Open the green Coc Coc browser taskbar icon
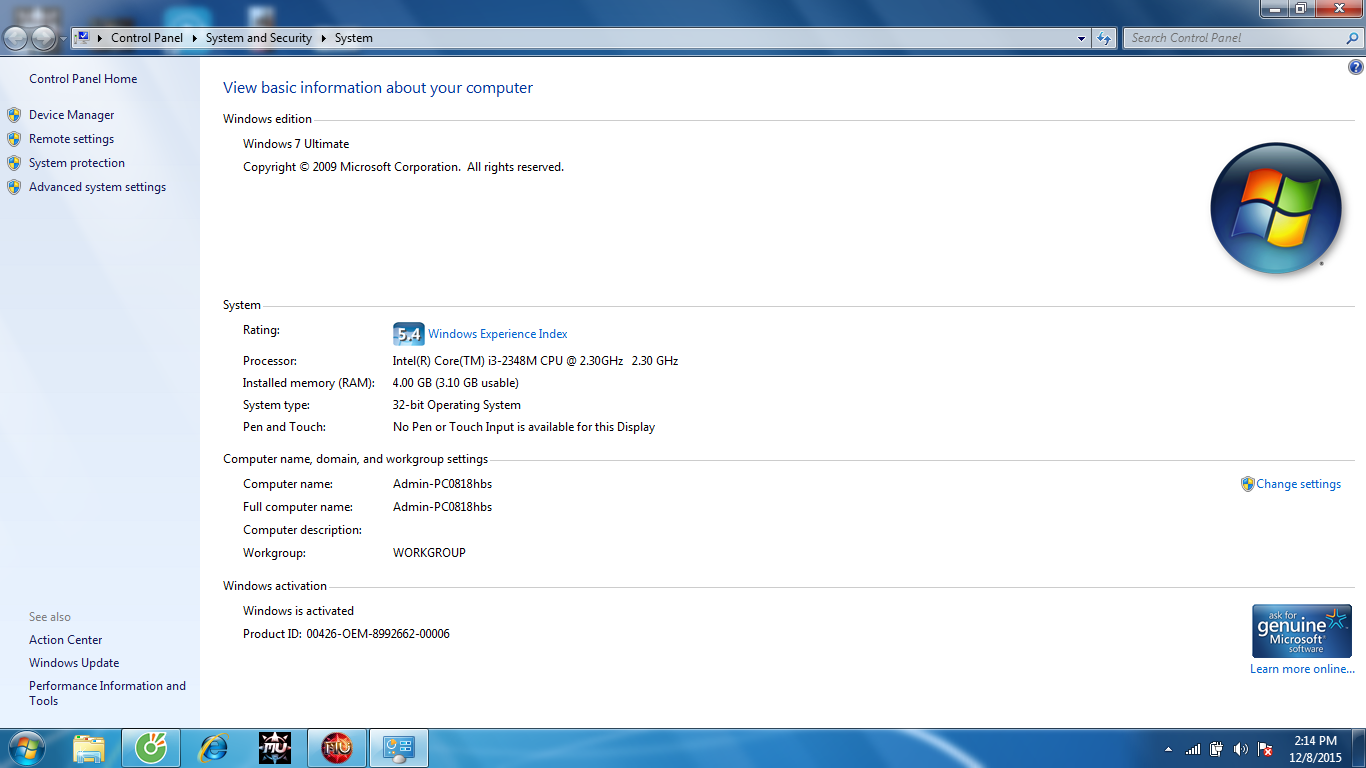This screenshot has height=768, width=1366. tap(151, 748)
